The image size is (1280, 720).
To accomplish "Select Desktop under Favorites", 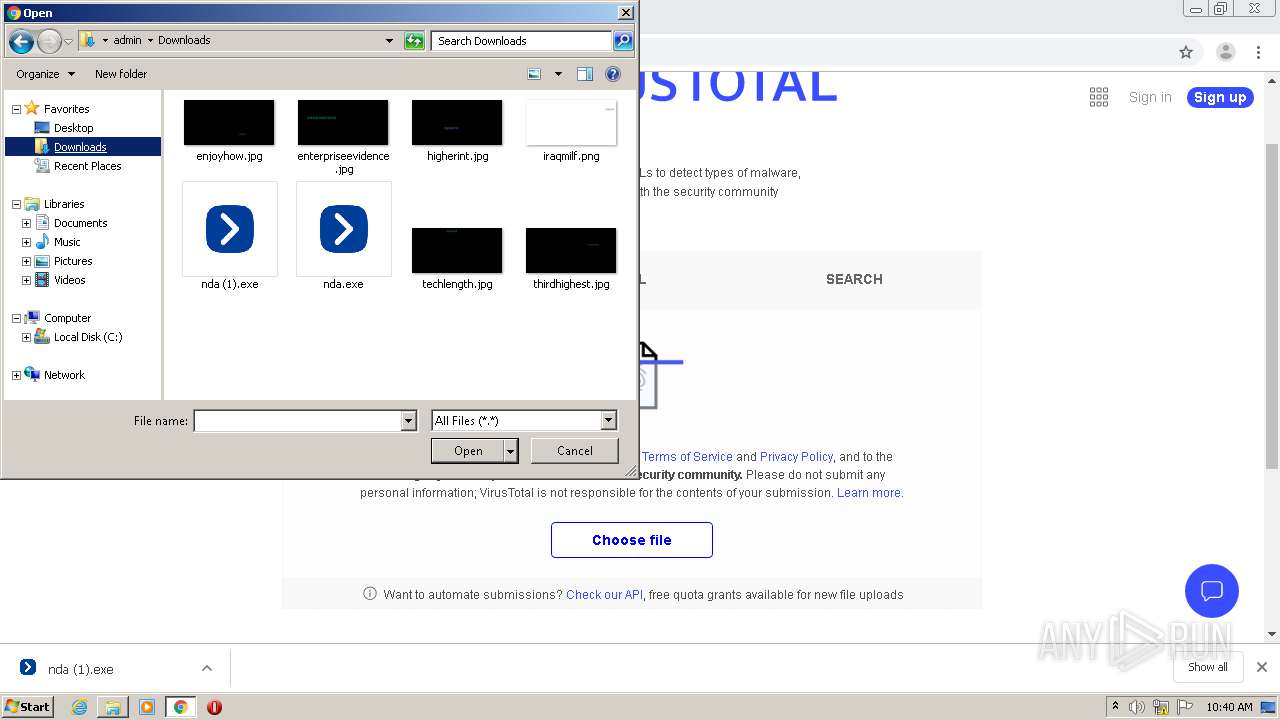I will (74, 128).
